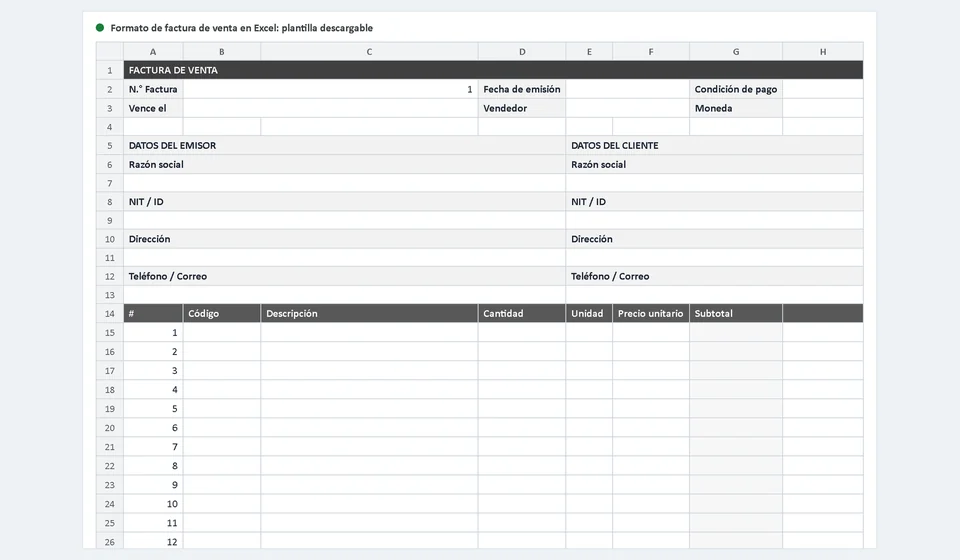The image size is (960, 560).
Task: Select row 4 header
Action: coord(110,127)
